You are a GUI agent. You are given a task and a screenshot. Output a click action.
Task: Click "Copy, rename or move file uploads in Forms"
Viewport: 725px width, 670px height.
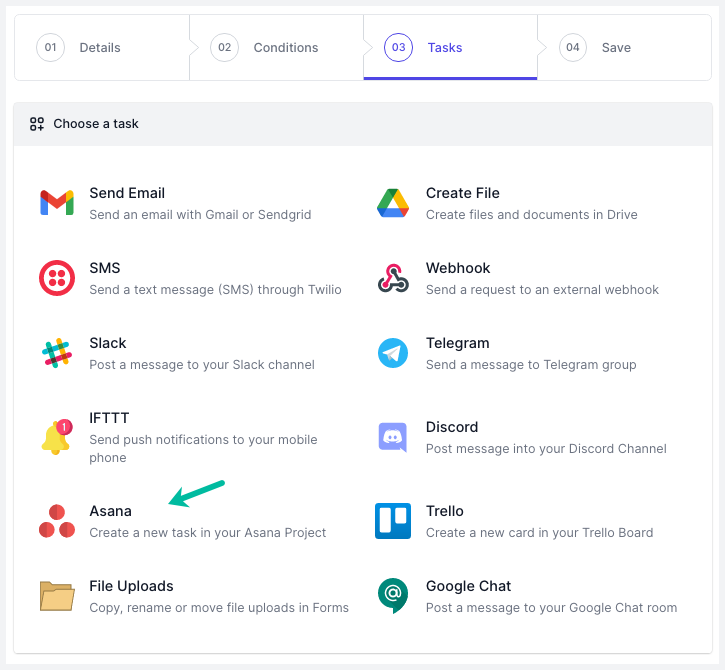[219, 608]
